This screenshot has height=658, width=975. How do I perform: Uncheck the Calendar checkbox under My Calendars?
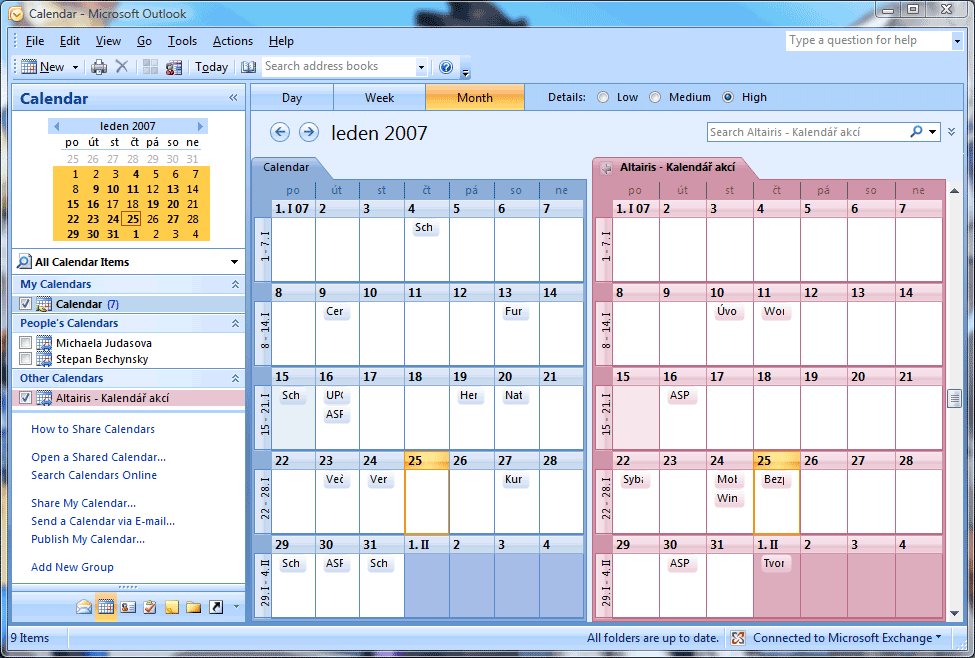coord(25,304)
